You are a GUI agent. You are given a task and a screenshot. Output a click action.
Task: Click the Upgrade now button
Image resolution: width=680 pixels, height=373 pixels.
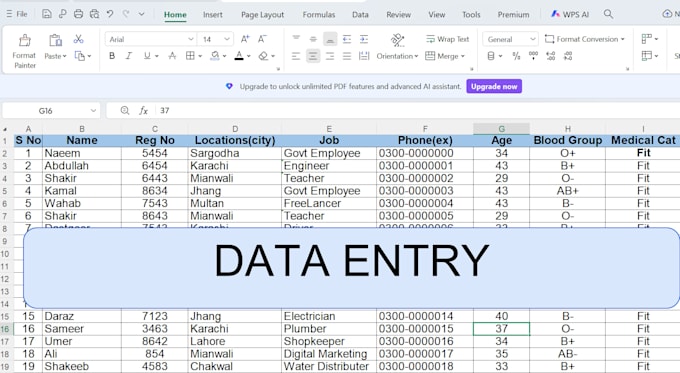[x=494, y=86]
